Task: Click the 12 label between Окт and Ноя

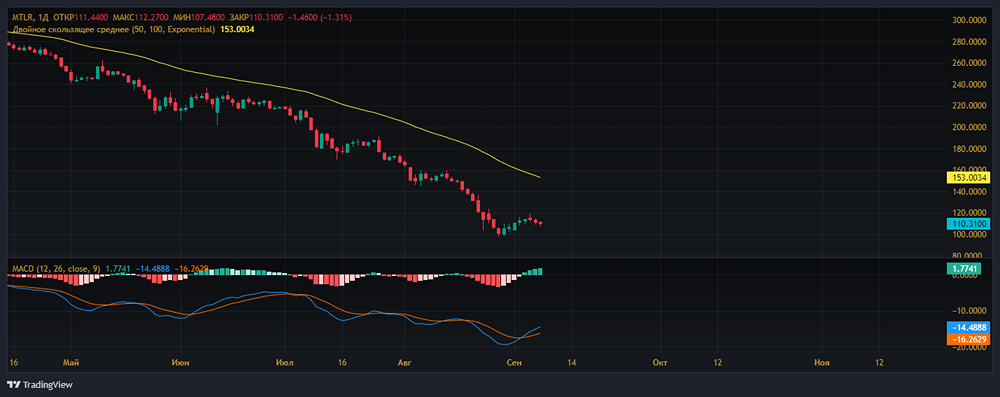Action: click(x=717, y=363)
